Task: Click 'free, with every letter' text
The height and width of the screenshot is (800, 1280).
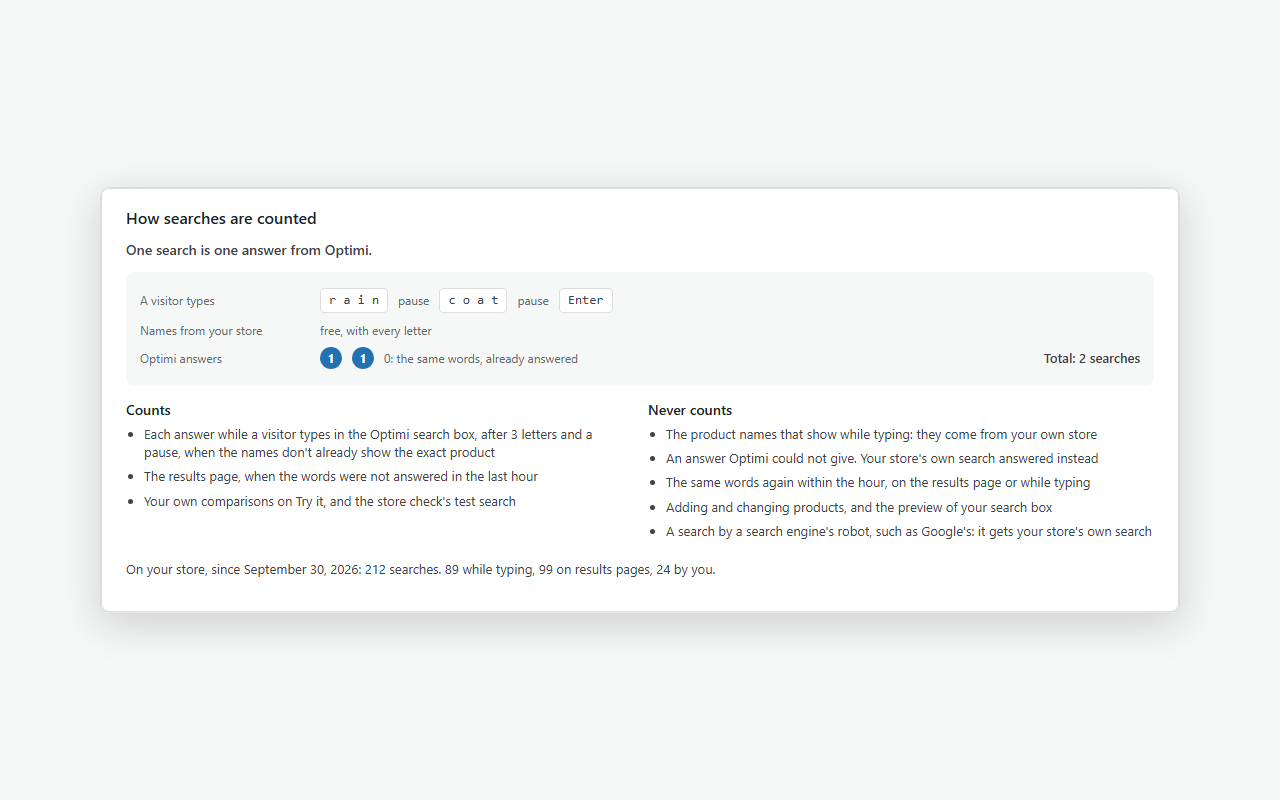Action: click(376, 331)
